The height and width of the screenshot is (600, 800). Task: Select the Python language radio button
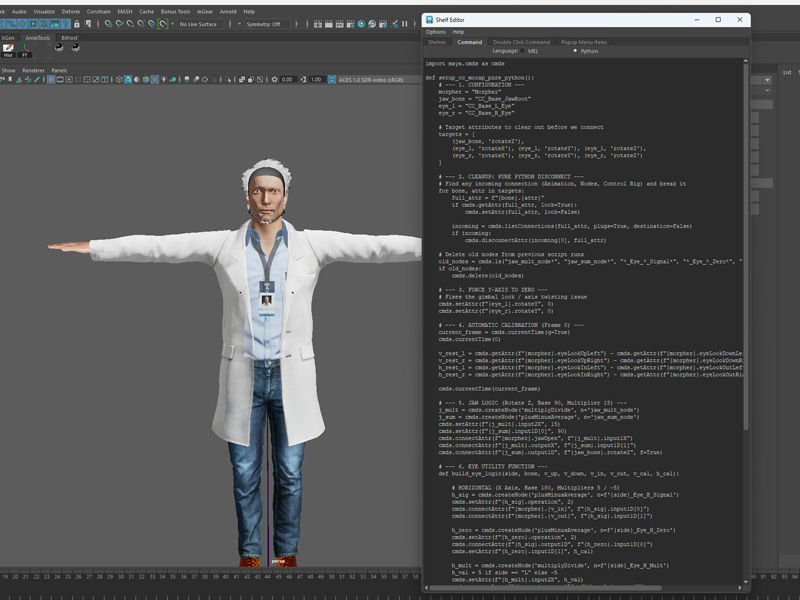click(575, 51)
